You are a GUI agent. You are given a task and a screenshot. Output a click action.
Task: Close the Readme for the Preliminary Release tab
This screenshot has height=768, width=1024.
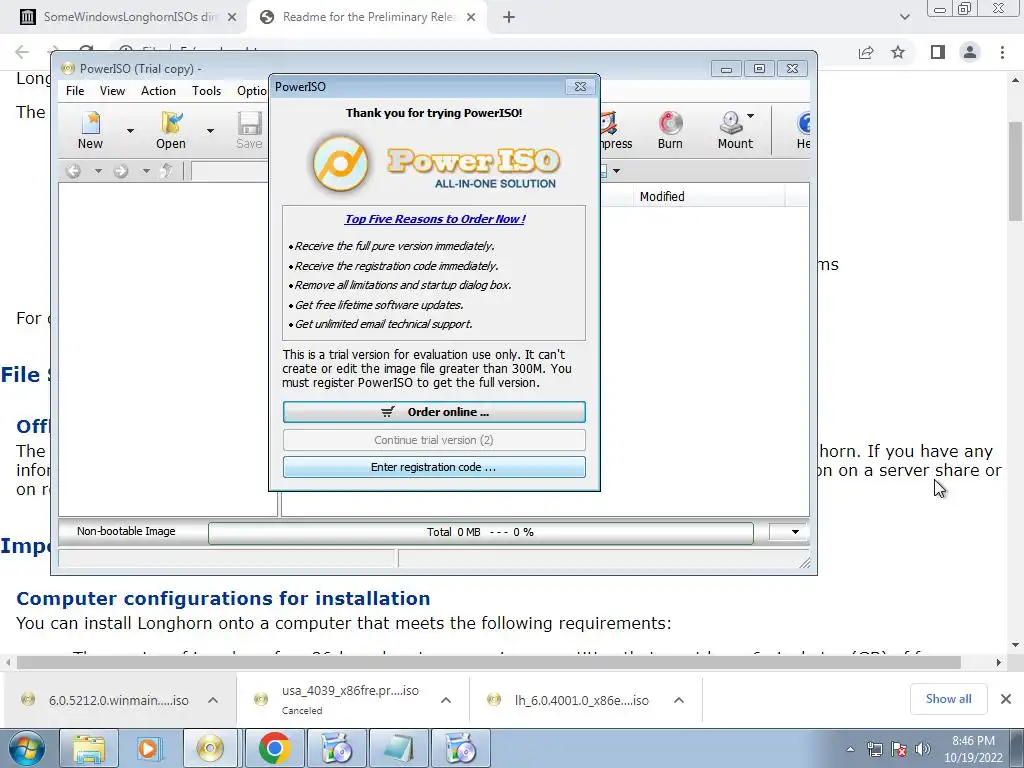click(471, 18)
